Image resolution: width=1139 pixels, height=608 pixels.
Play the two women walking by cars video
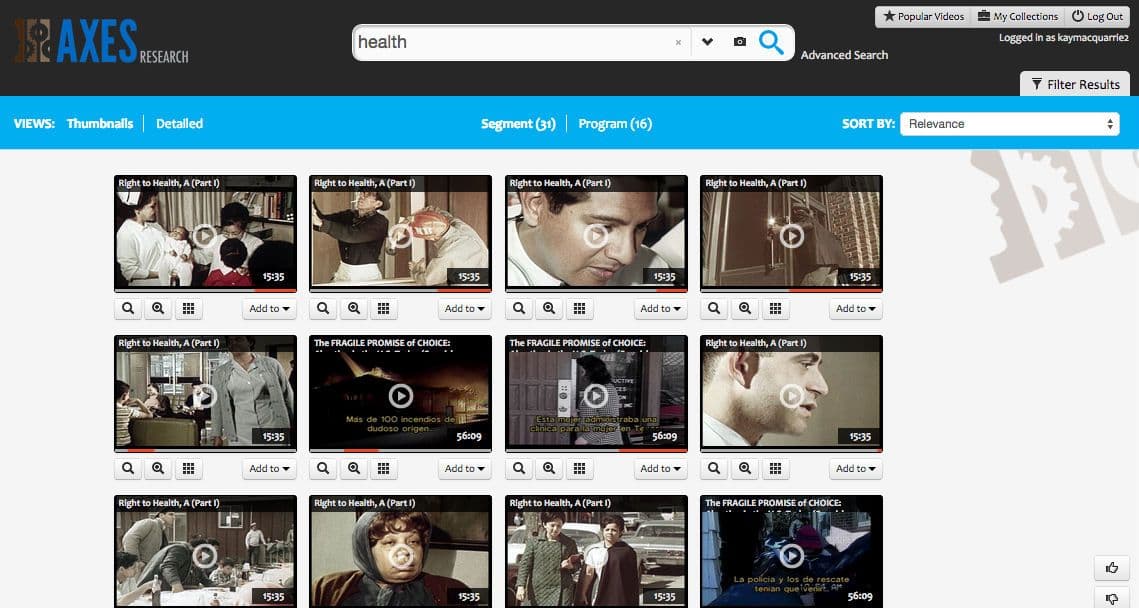click(596, 556)
